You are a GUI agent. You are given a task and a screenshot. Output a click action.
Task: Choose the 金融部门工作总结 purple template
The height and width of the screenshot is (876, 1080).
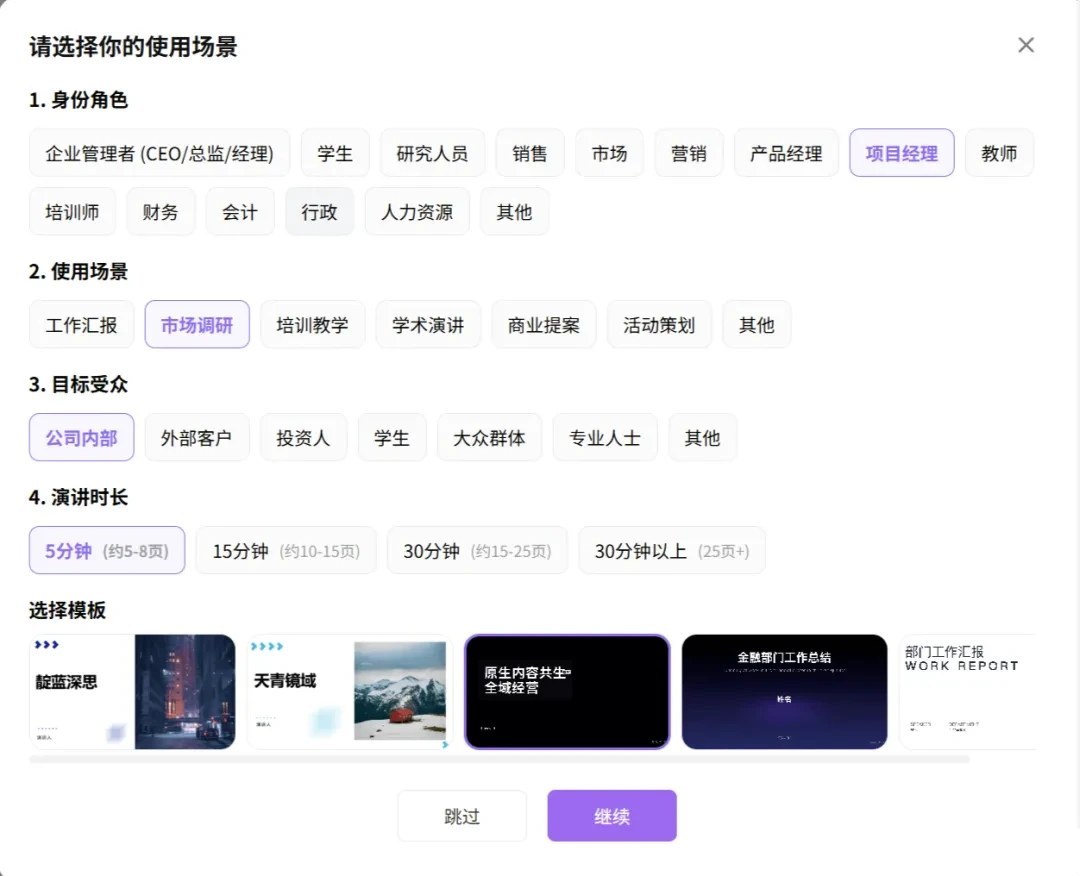785,691
